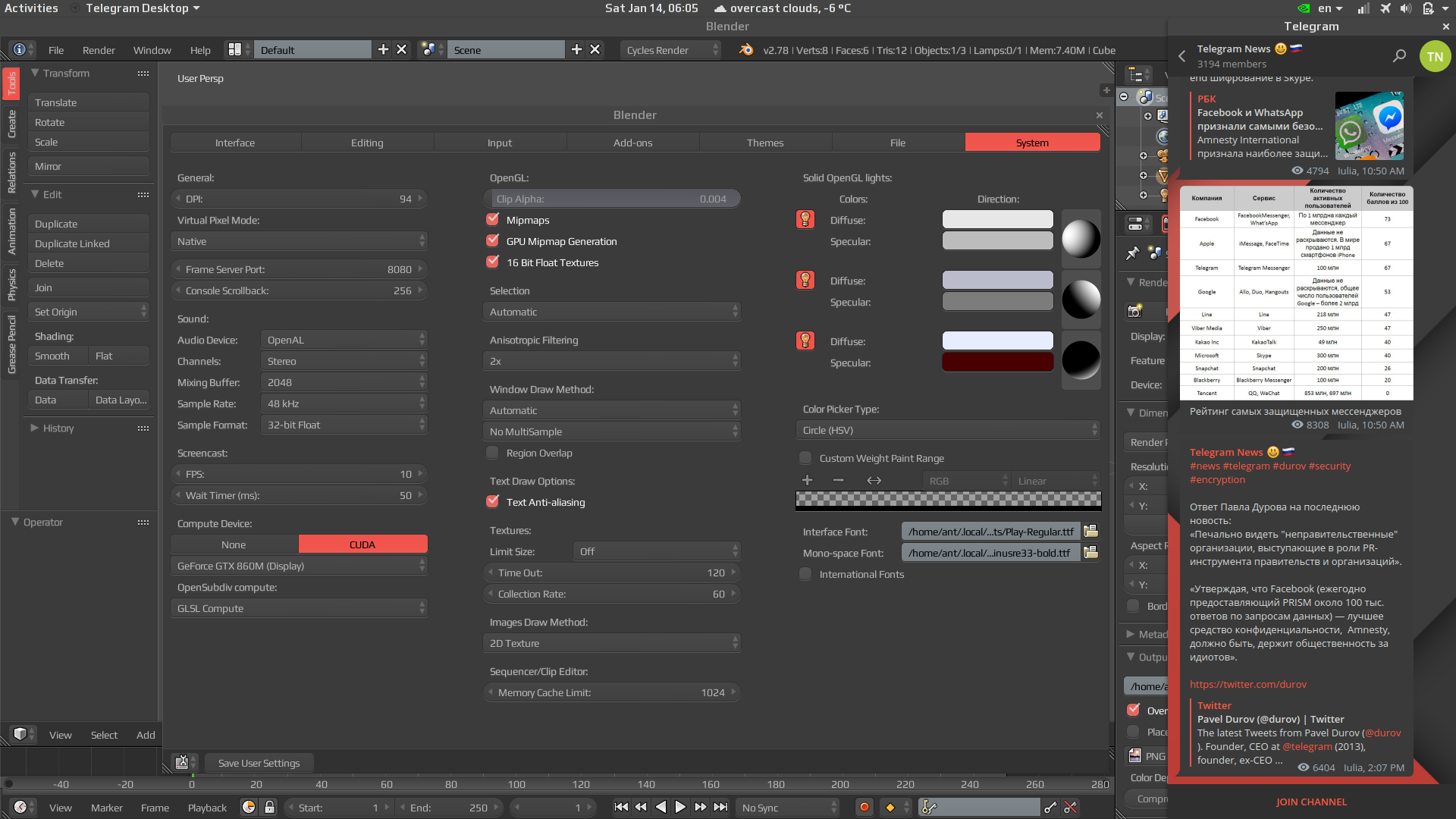Browse for Mono-space Font file

click(x=1090, y=553)
